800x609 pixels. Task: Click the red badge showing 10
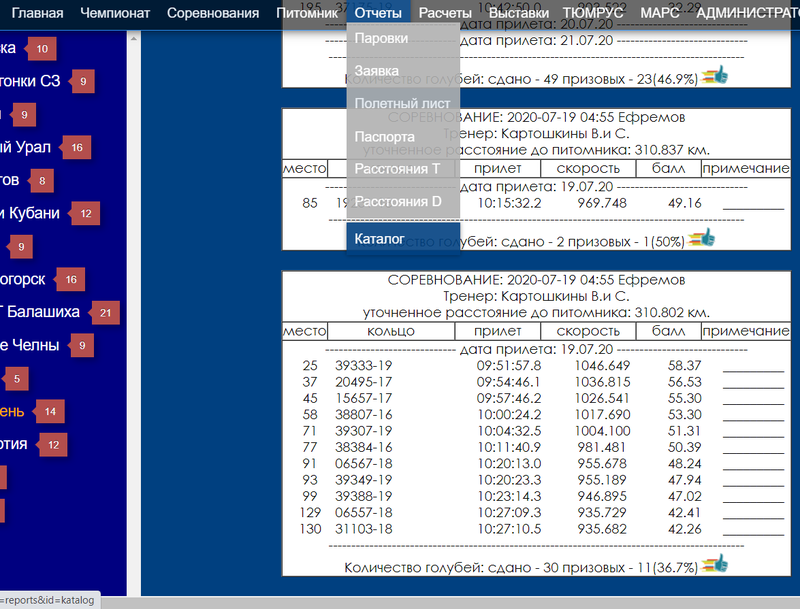pos(41,48)
